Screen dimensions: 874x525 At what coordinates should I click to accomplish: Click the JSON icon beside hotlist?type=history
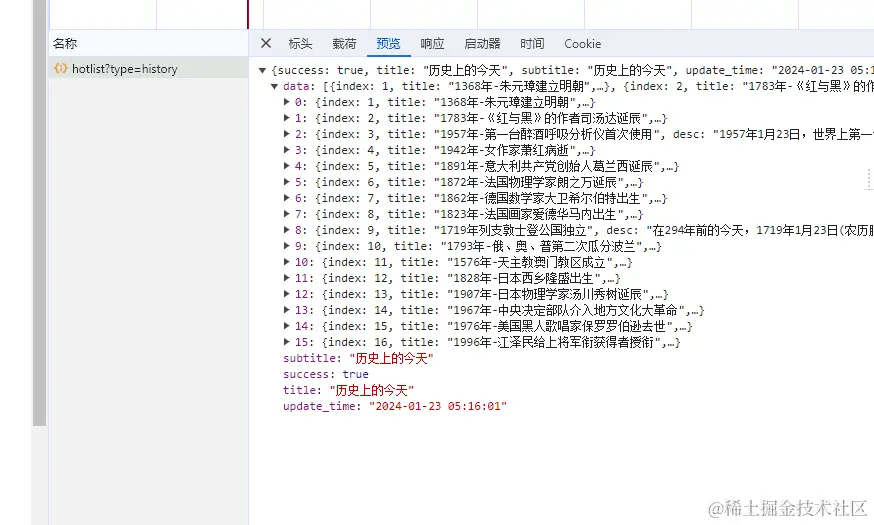60,69
